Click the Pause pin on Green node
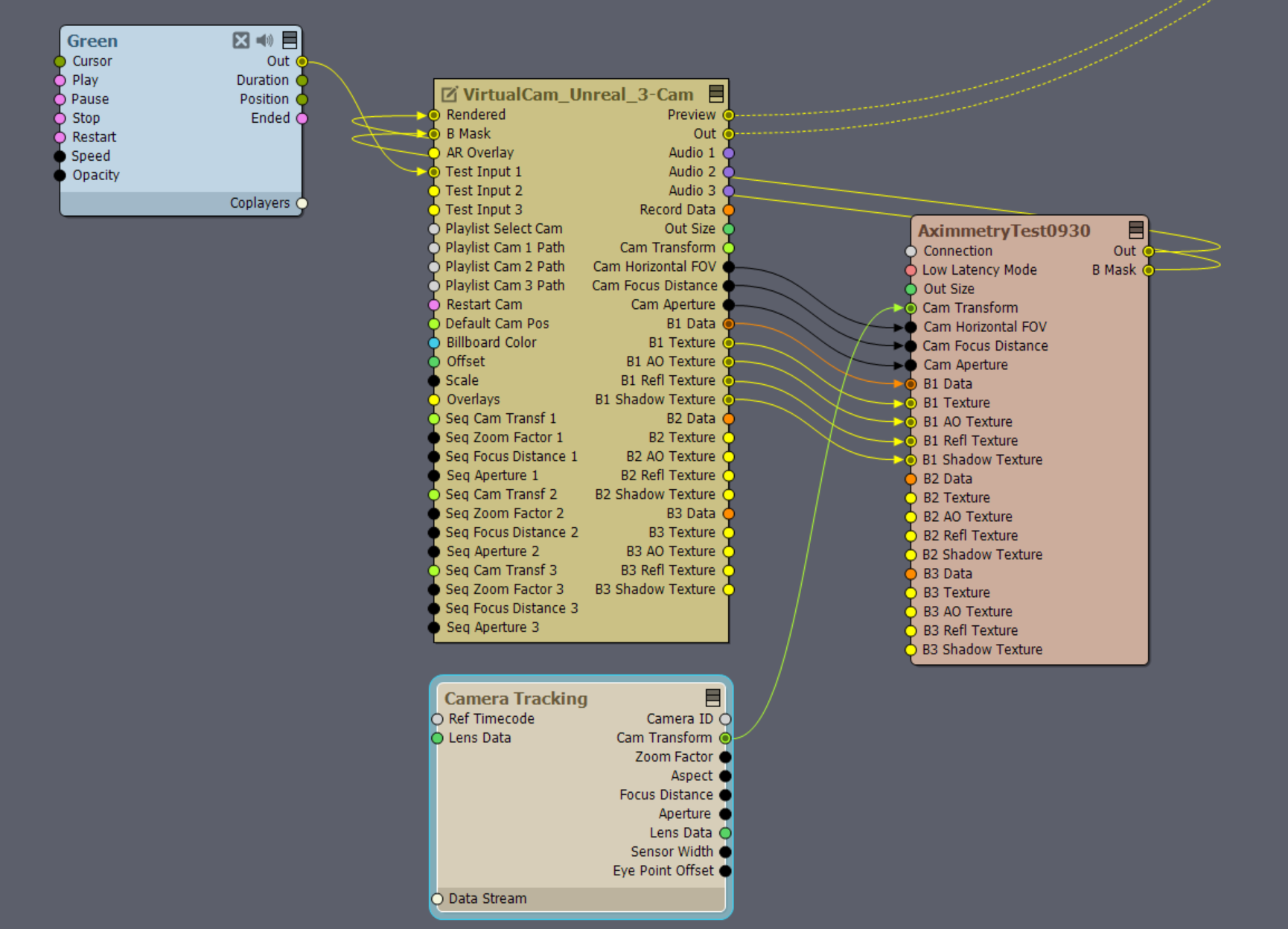The height and width of the screenshot is (929, 1288). click(60, 99)
